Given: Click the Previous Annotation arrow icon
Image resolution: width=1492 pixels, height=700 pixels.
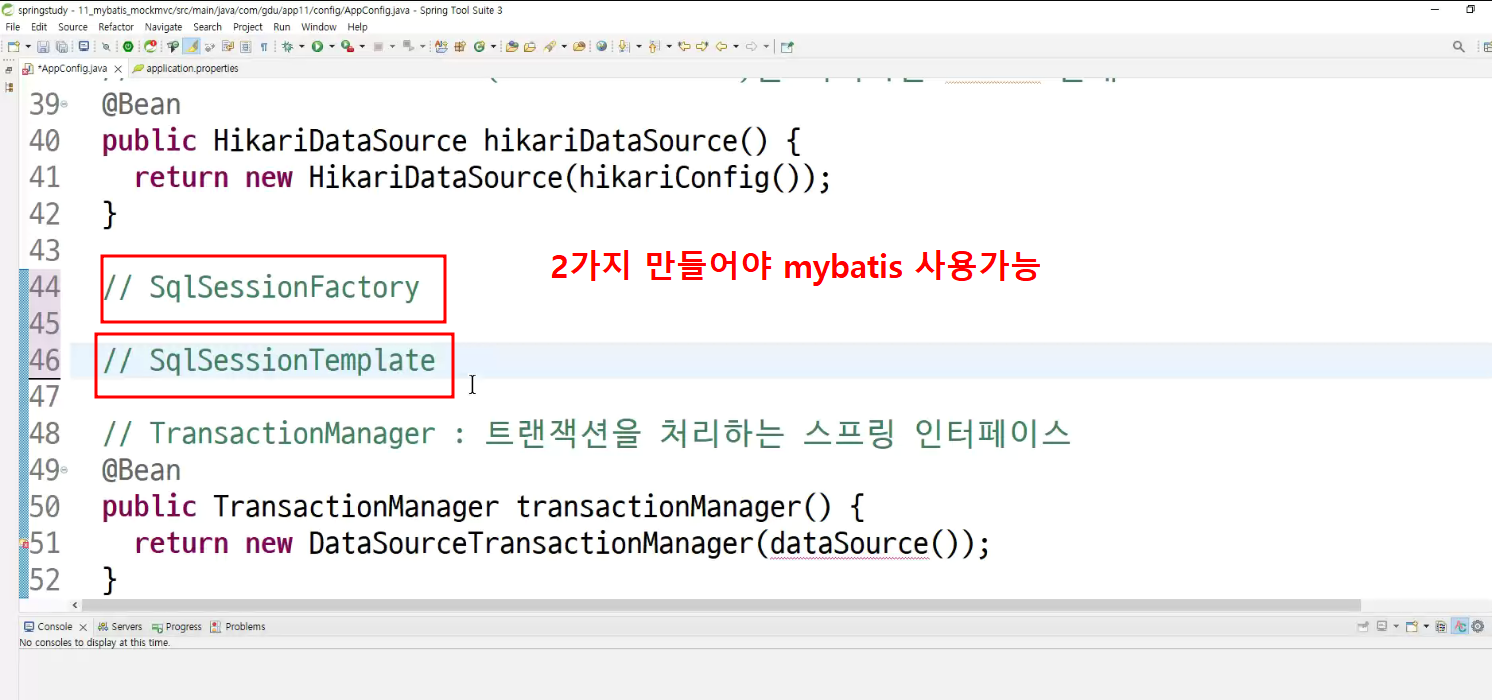Looking at the screenshot, I should pos(654,46).
